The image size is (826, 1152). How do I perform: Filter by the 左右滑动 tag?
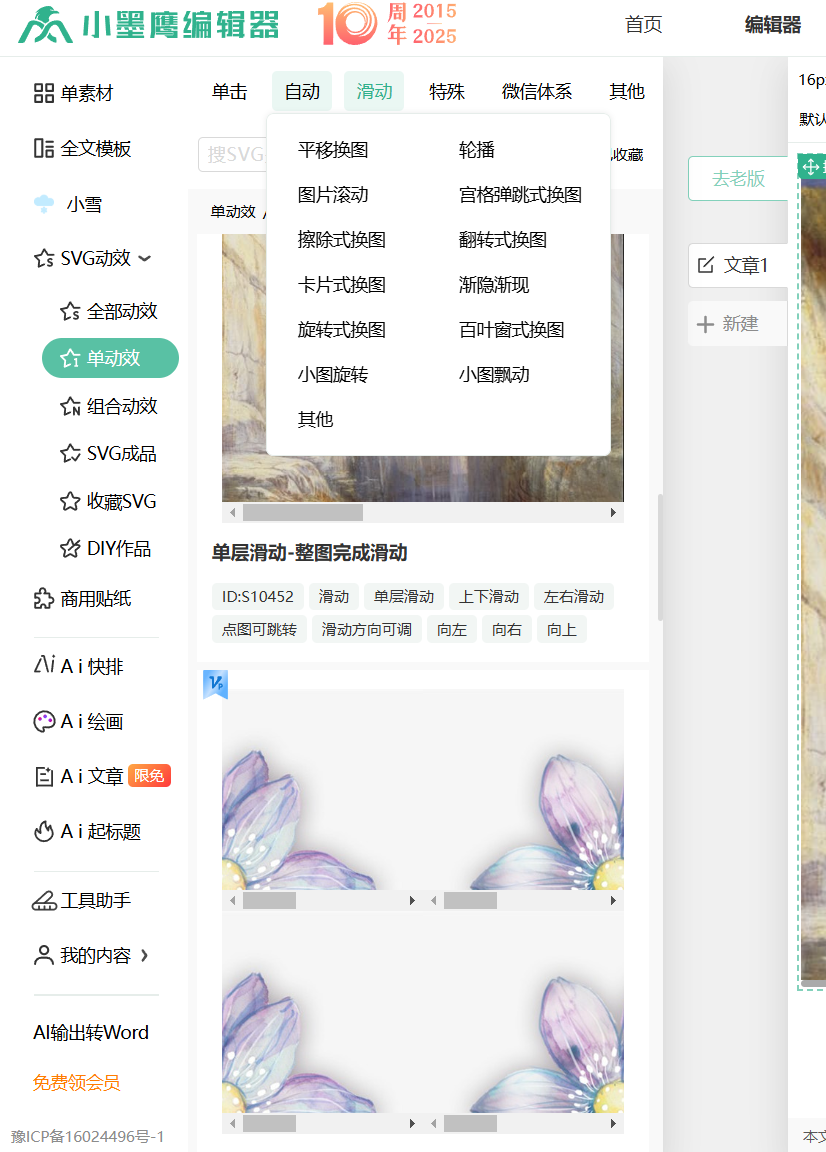click(x=574, y=597)
